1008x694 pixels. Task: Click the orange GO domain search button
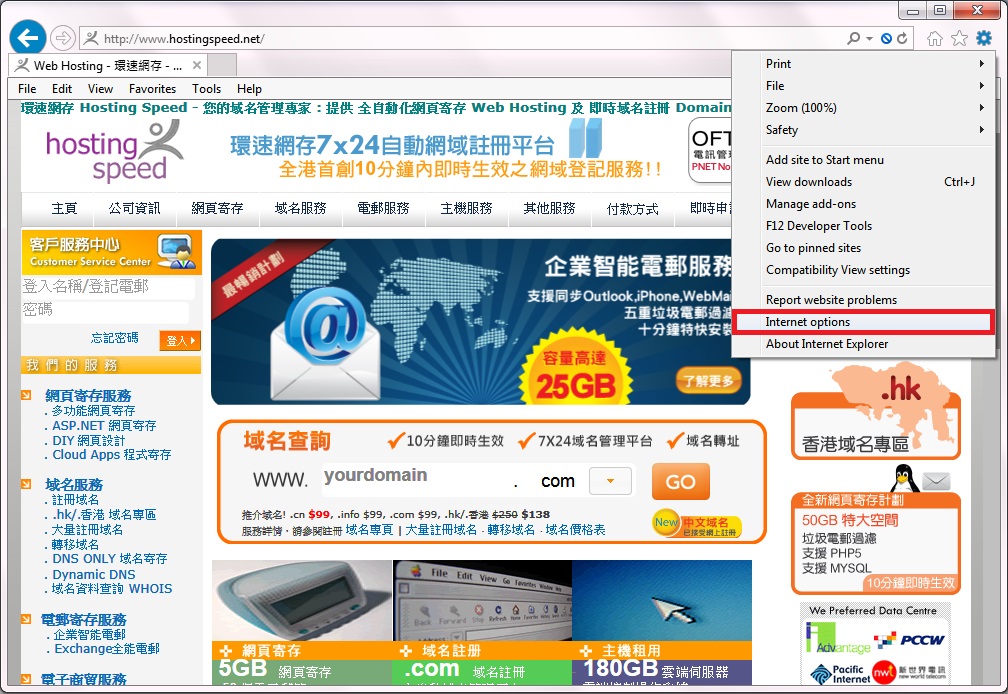pyautogui.click(x=680, y=481)
